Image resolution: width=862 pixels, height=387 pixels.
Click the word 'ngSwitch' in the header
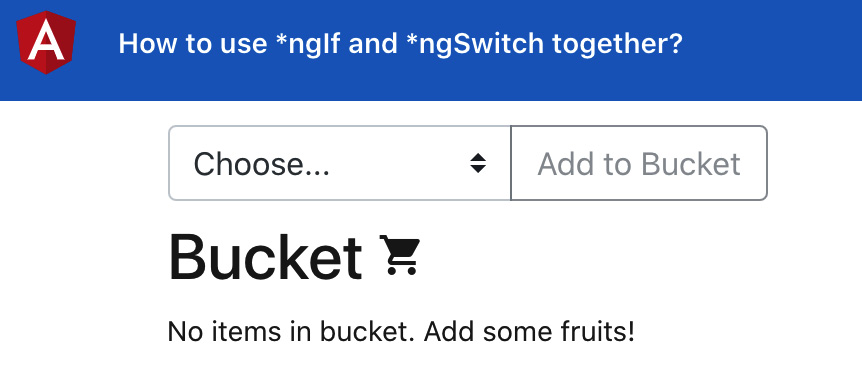pyautogui.click(x=474, y=44)
